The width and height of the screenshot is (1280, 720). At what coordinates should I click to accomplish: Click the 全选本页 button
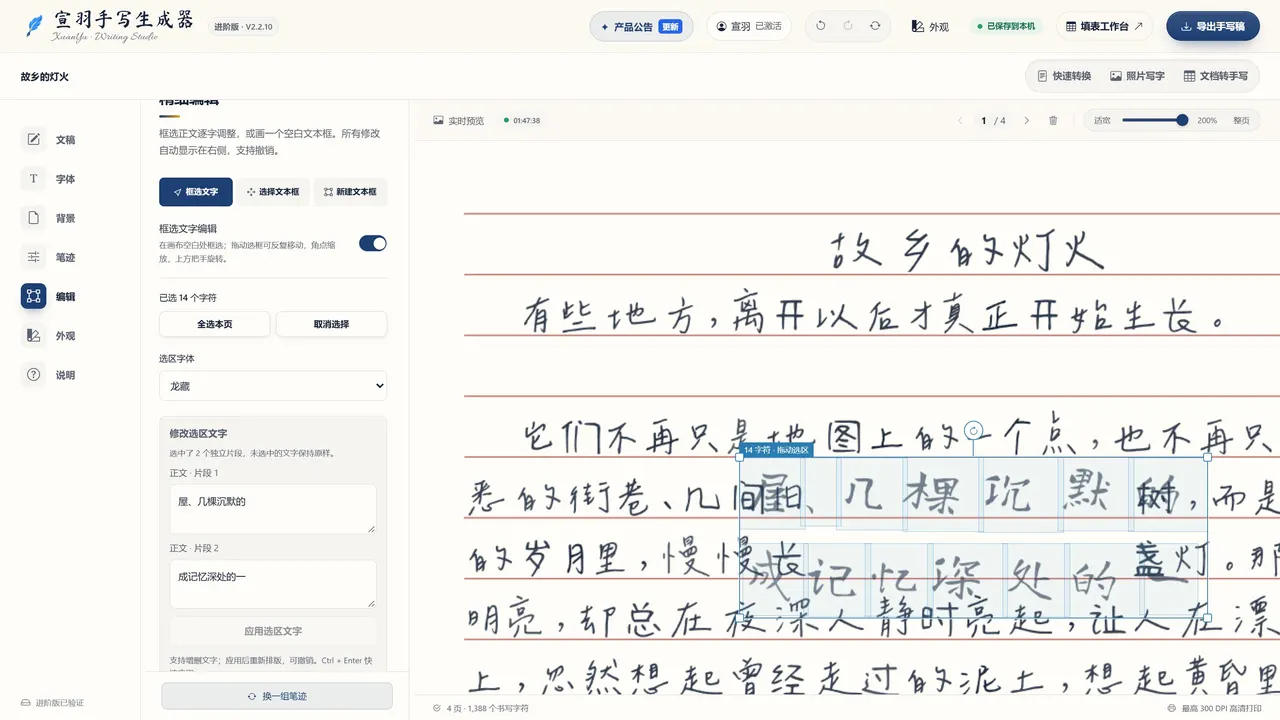click(215, 324)
